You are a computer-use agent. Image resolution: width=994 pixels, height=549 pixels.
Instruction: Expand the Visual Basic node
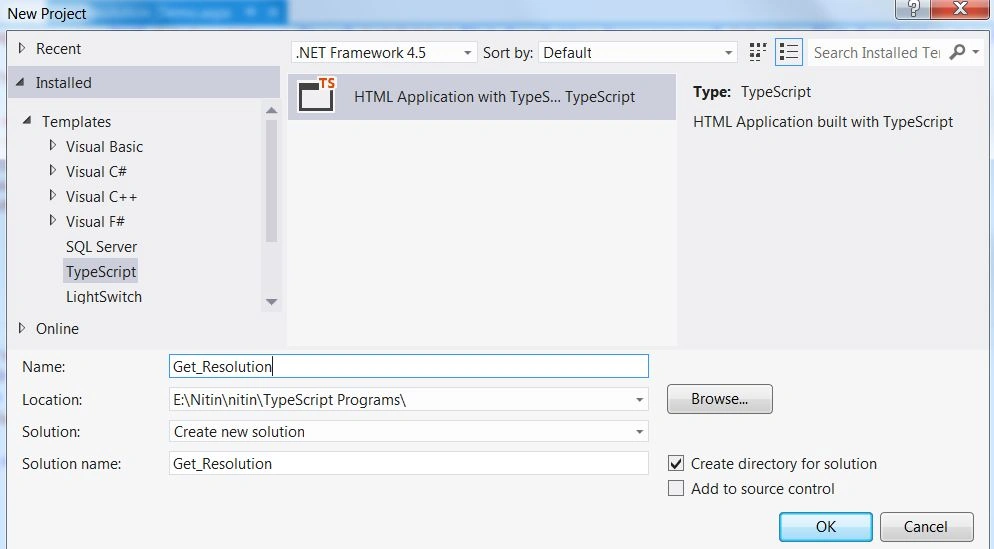(53, 146)
